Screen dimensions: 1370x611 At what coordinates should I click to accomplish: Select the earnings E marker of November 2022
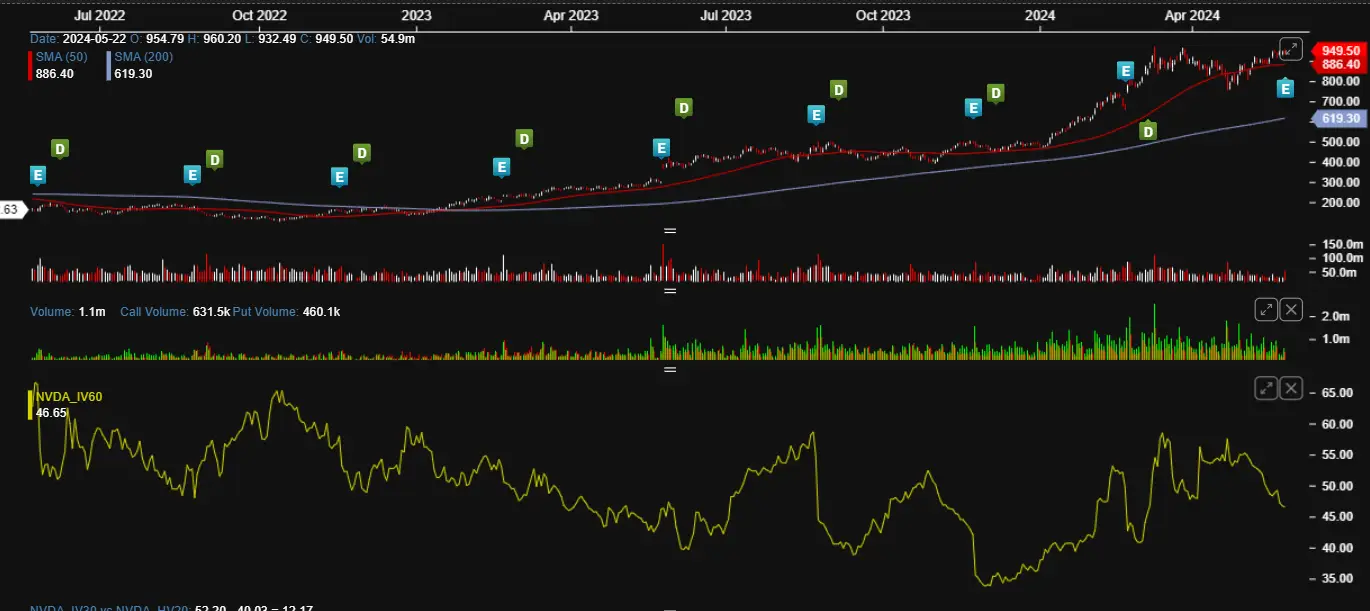click(339, 177)
